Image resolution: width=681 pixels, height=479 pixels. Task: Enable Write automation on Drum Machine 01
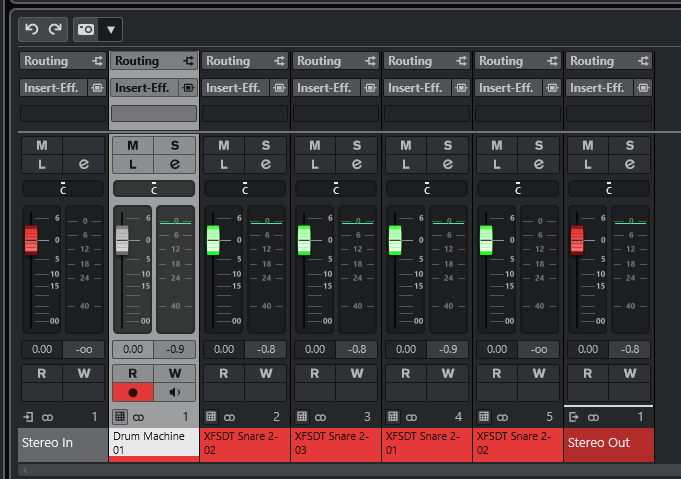175,373
